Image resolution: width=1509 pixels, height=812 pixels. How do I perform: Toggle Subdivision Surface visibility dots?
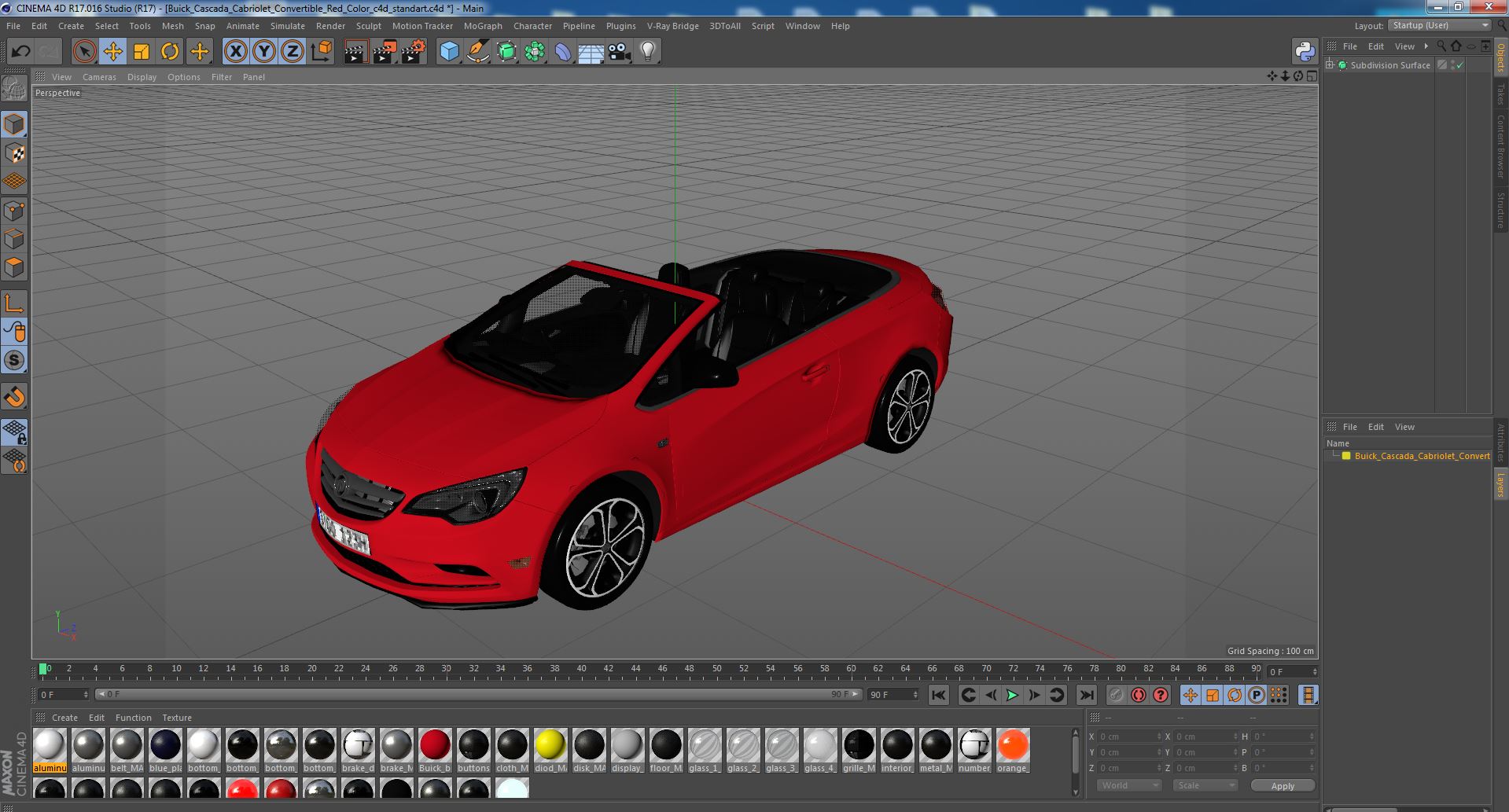coord(1452,65)
